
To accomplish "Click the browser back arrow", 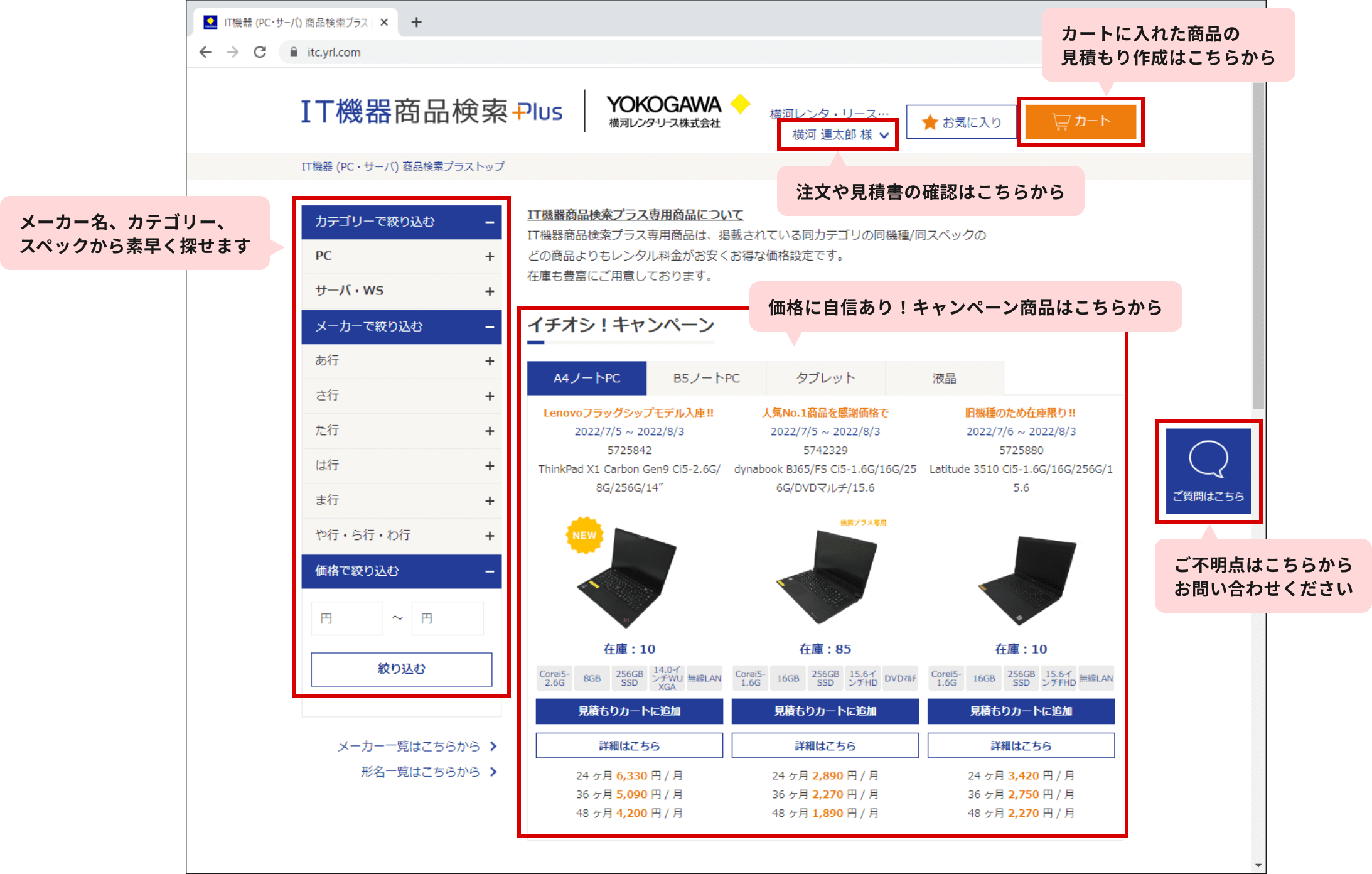I will pos(205,52).
